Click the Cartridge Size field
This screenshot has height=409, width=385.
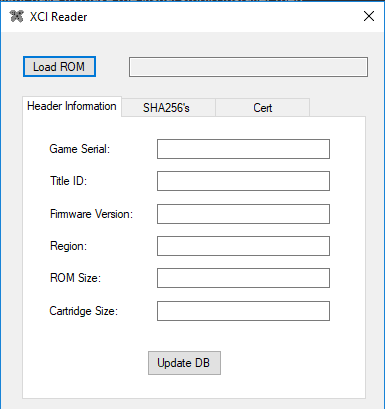point(243,311)
